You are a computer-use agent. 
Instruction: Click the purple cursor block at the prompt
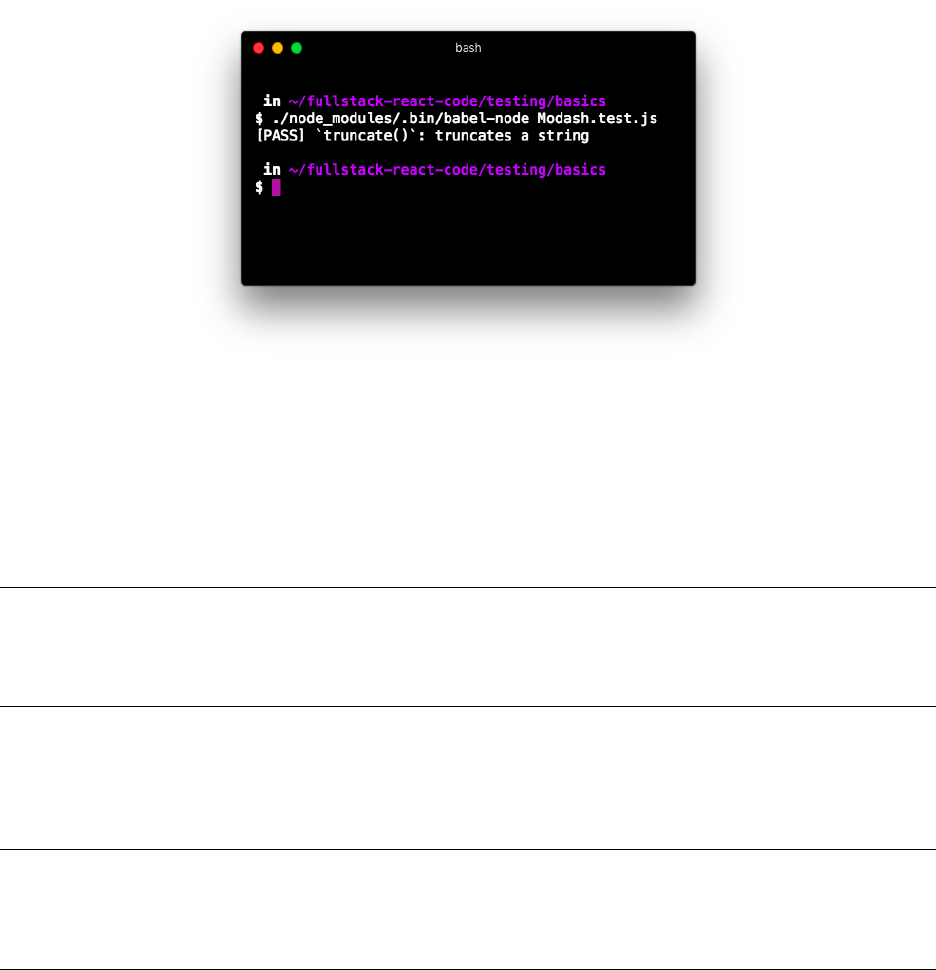(276, 187)
